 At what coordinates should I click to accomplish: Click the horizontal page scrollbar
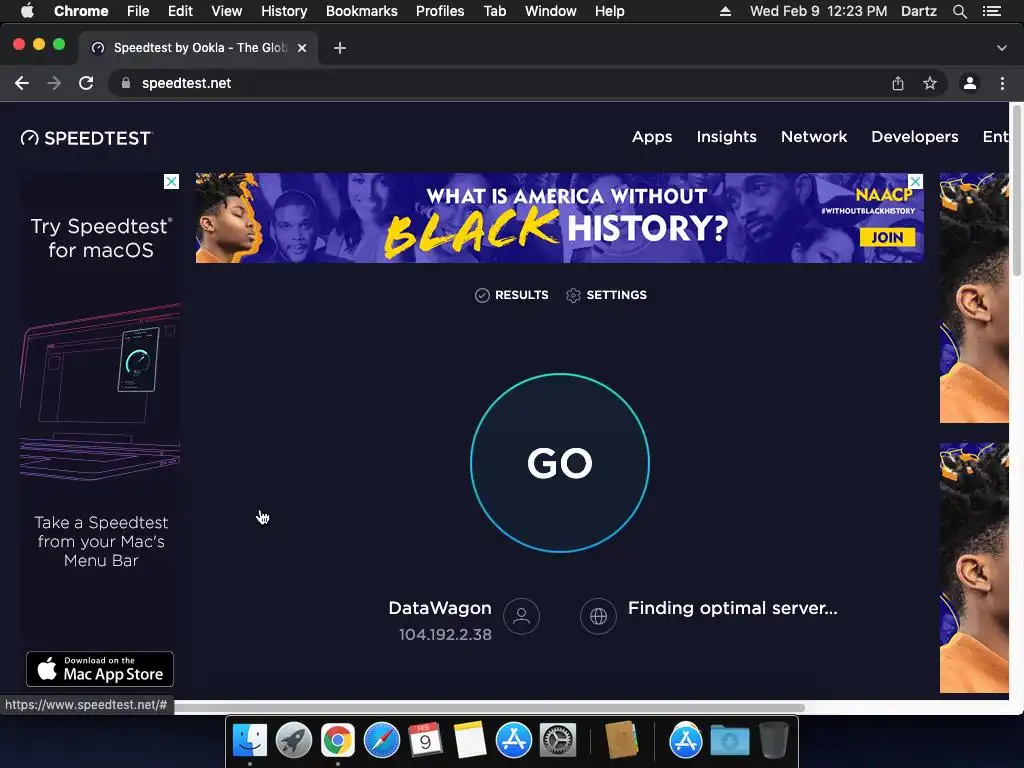[x=489, y=708]
